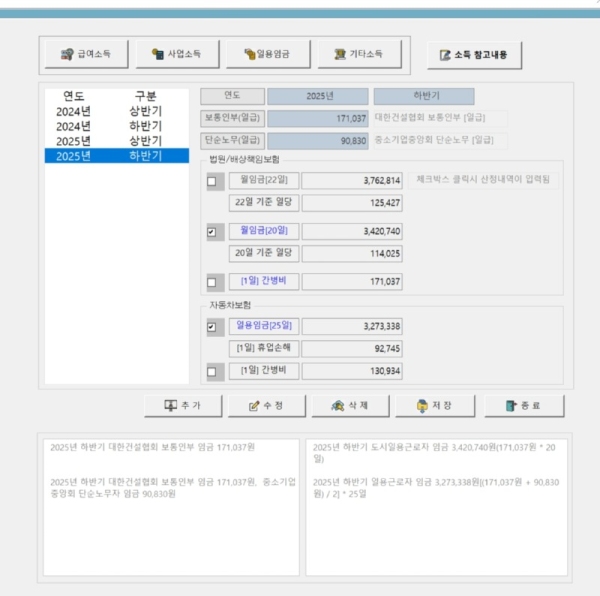Image resolution: width=600 pixels, height=596 pixels.
Task: Click the 수정 button's pencil icon
Action: pyautogui.click(x=254, y=406)
